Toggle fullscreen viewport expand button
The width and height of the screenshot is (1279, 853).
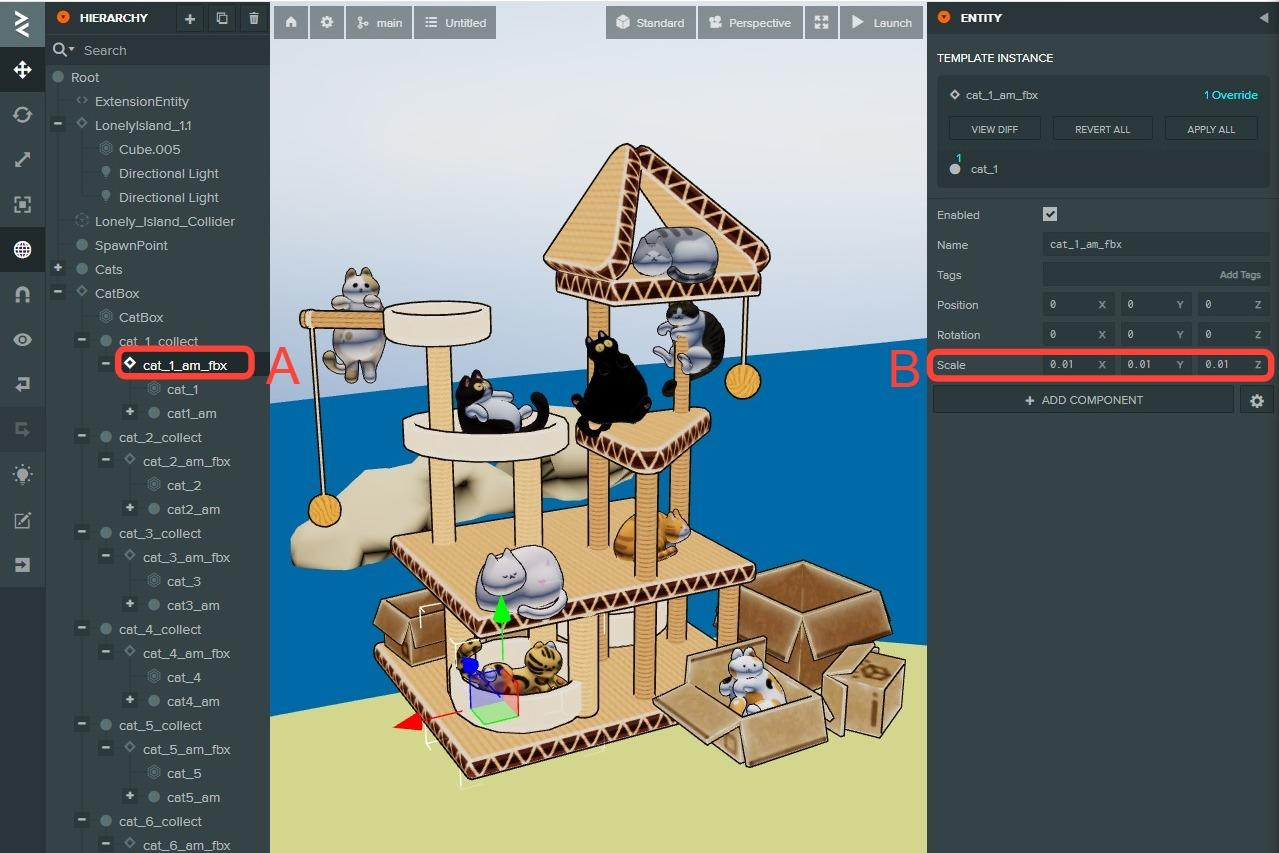[821, 22]
